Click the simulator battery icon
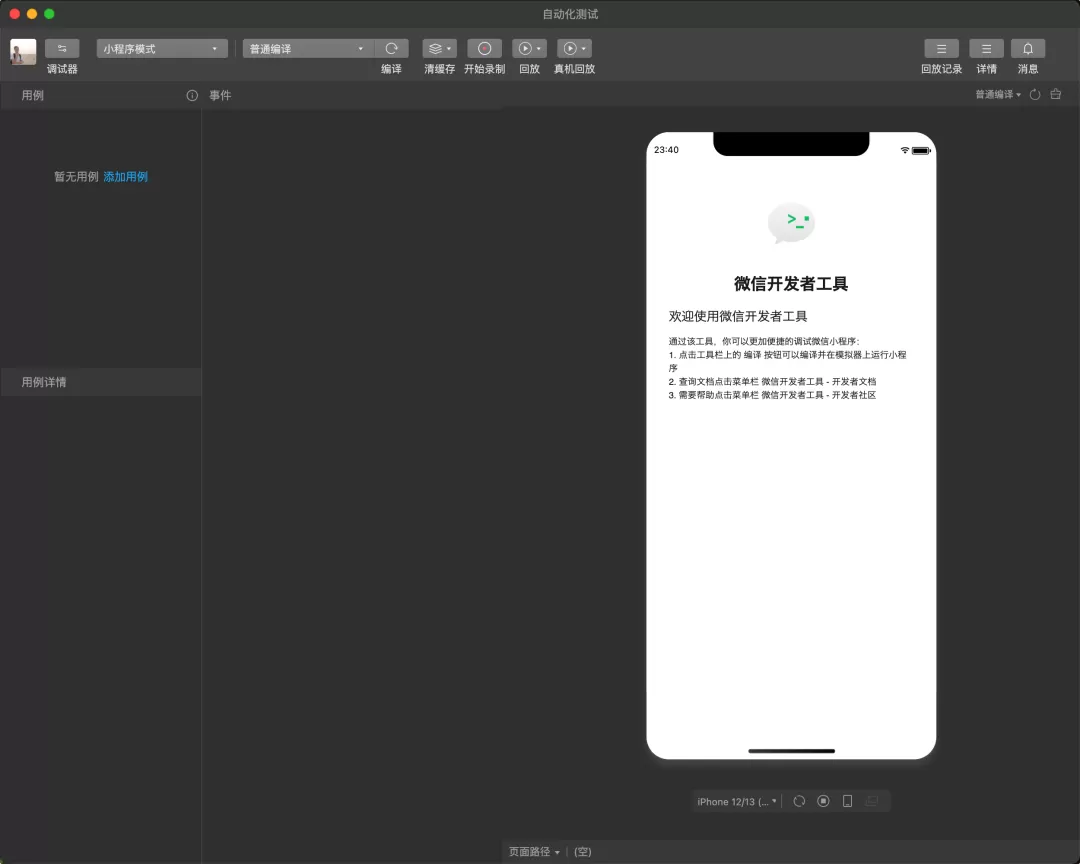 922,150
